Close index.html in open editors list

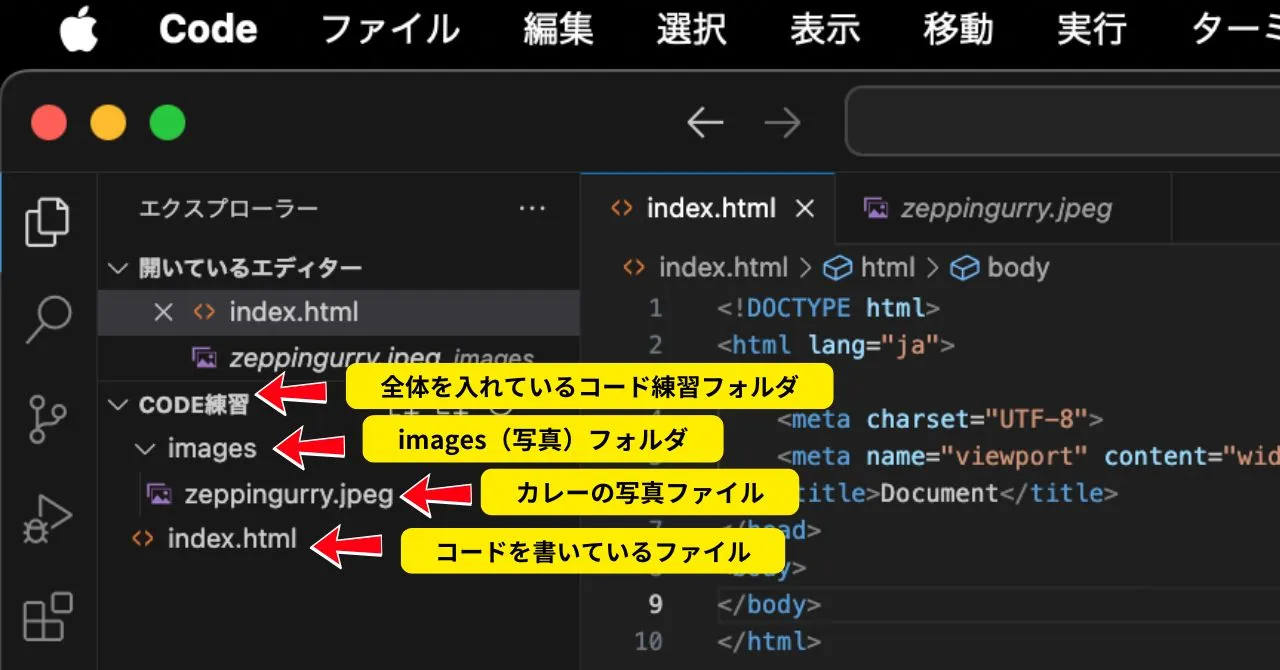164,312
